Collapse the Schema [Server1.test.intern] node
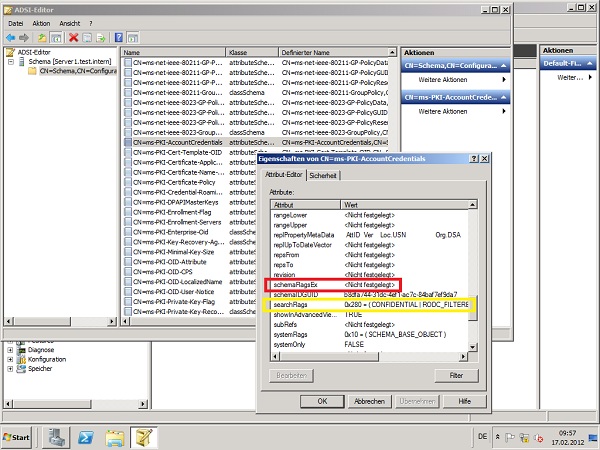The width and height of the screenshot is (600, 450). pos(11,61)
